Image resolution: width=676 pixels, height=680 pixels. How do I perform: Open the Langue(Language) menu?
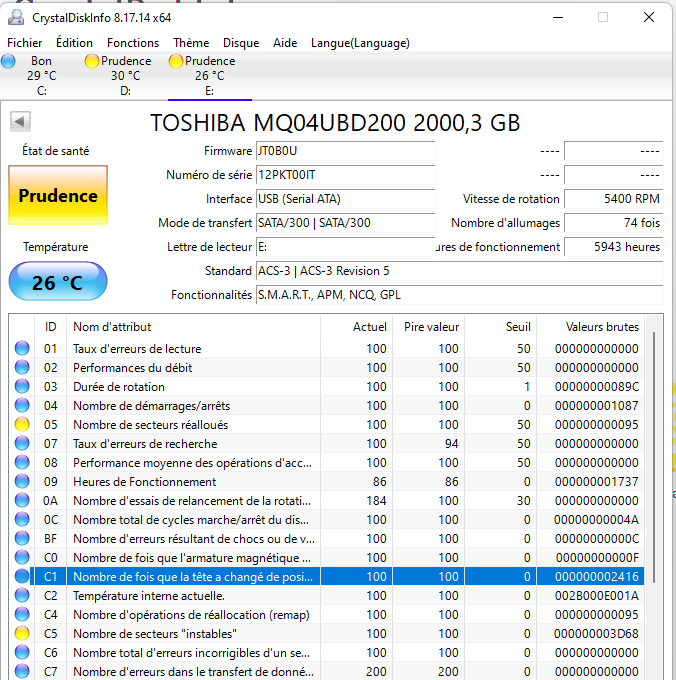pyautogui.click(x=360, y=43)
